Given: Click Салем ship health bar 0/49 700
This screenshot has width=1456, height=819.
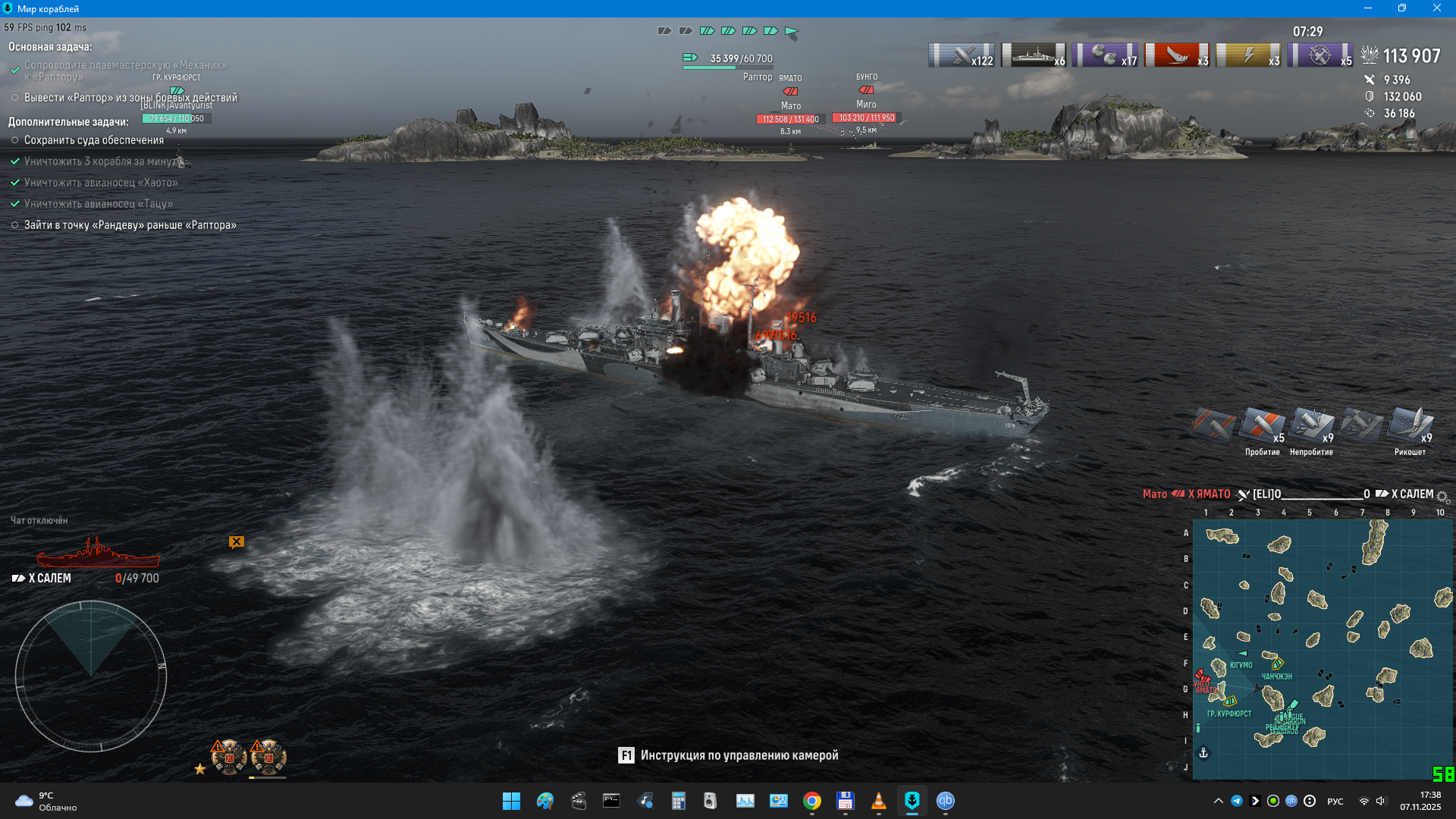Looking at the screenshot, I should (x=136, y=578).
